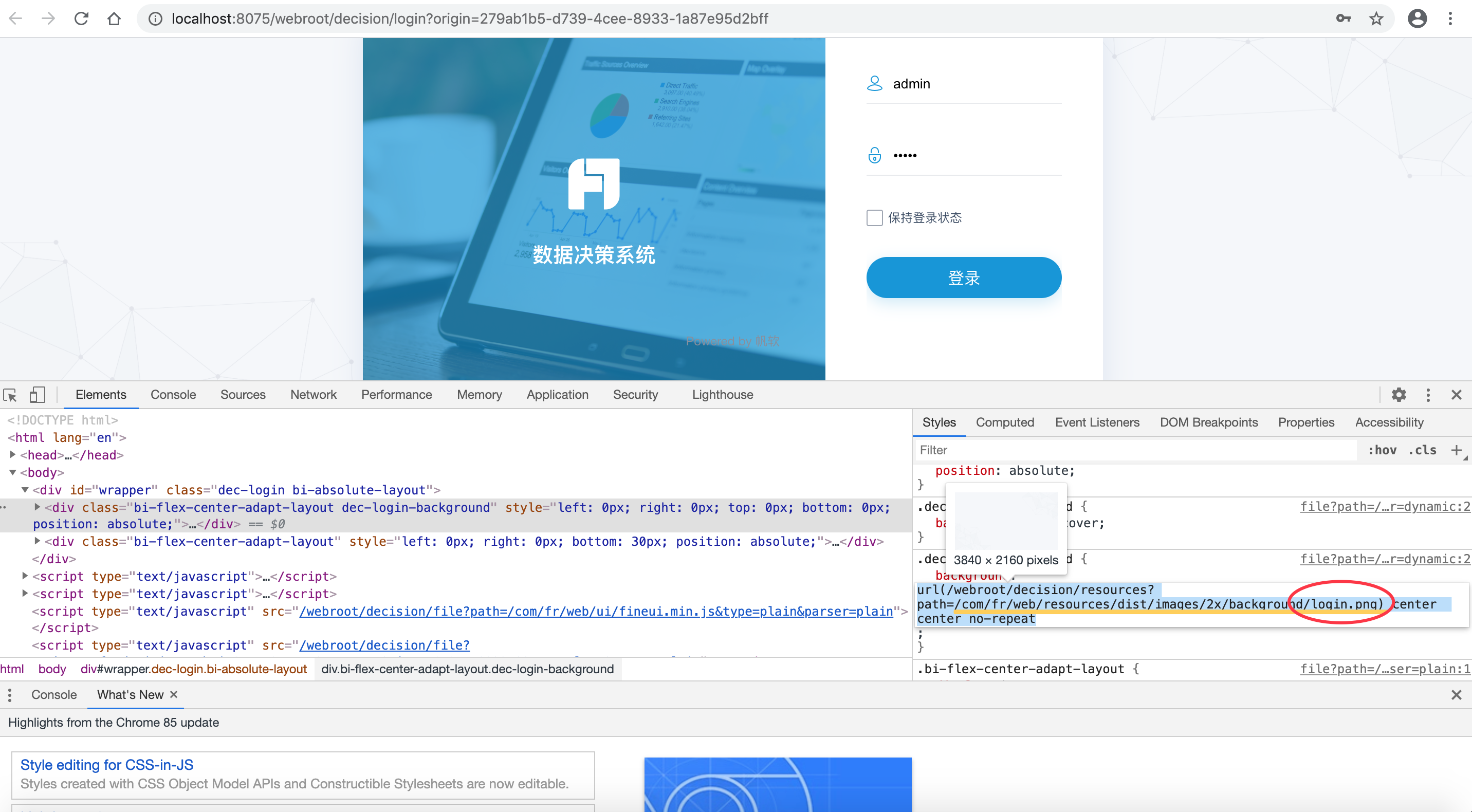
Task: Collapse the body element node
Action: [12, 473]
